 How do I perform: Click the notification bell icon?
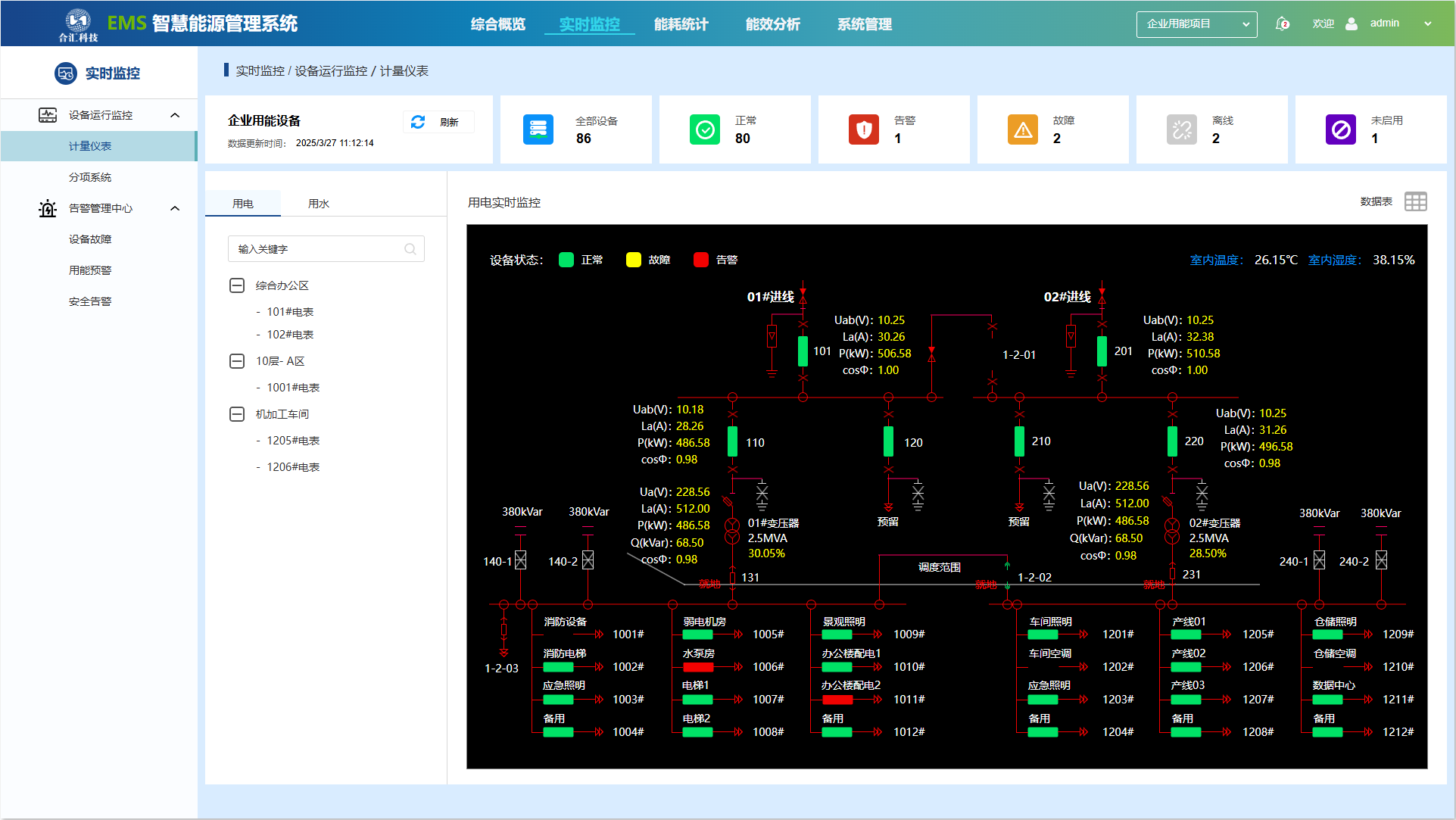[x=1282, y=23]
